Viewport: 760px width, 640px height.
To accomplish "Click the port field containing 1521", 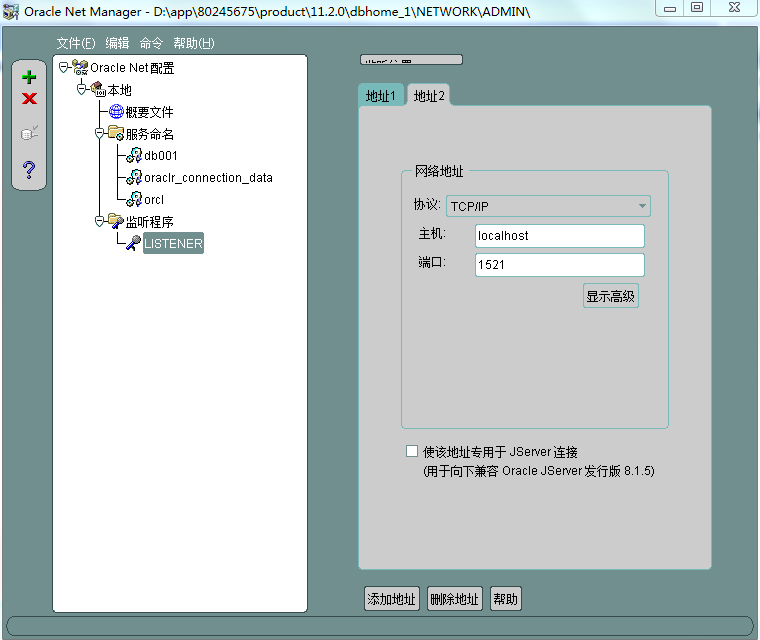I will point(560,265).
